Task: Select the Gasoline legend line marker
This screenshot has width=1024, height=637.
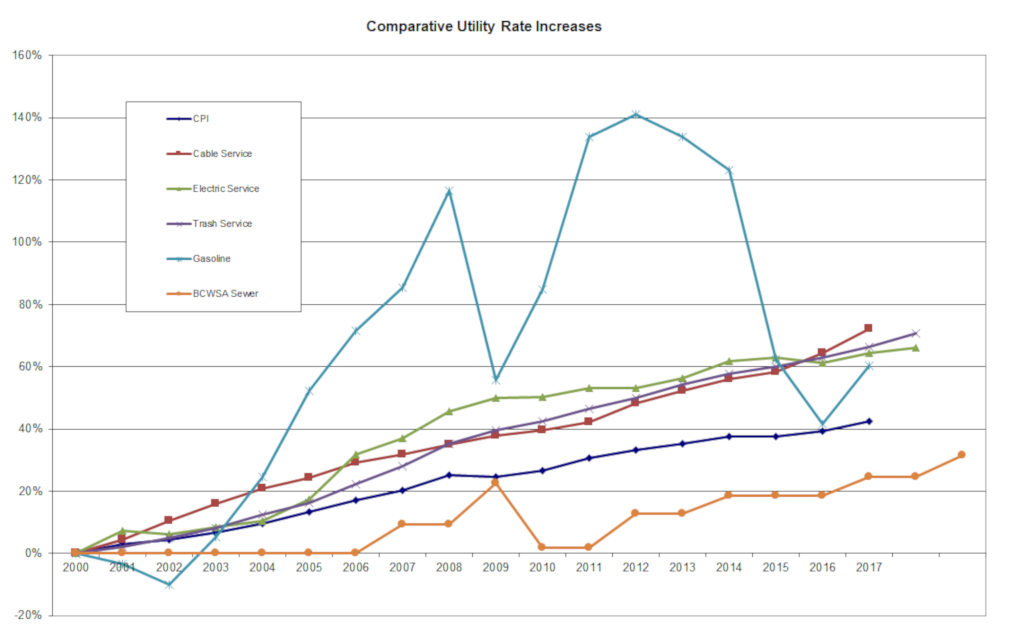Action: coord(178,258)
